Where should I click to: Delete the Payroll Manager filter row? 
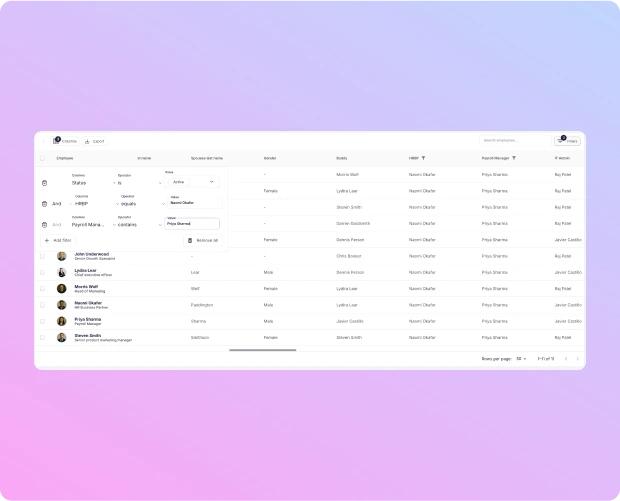pyautogui.click(x=45, y=225)
